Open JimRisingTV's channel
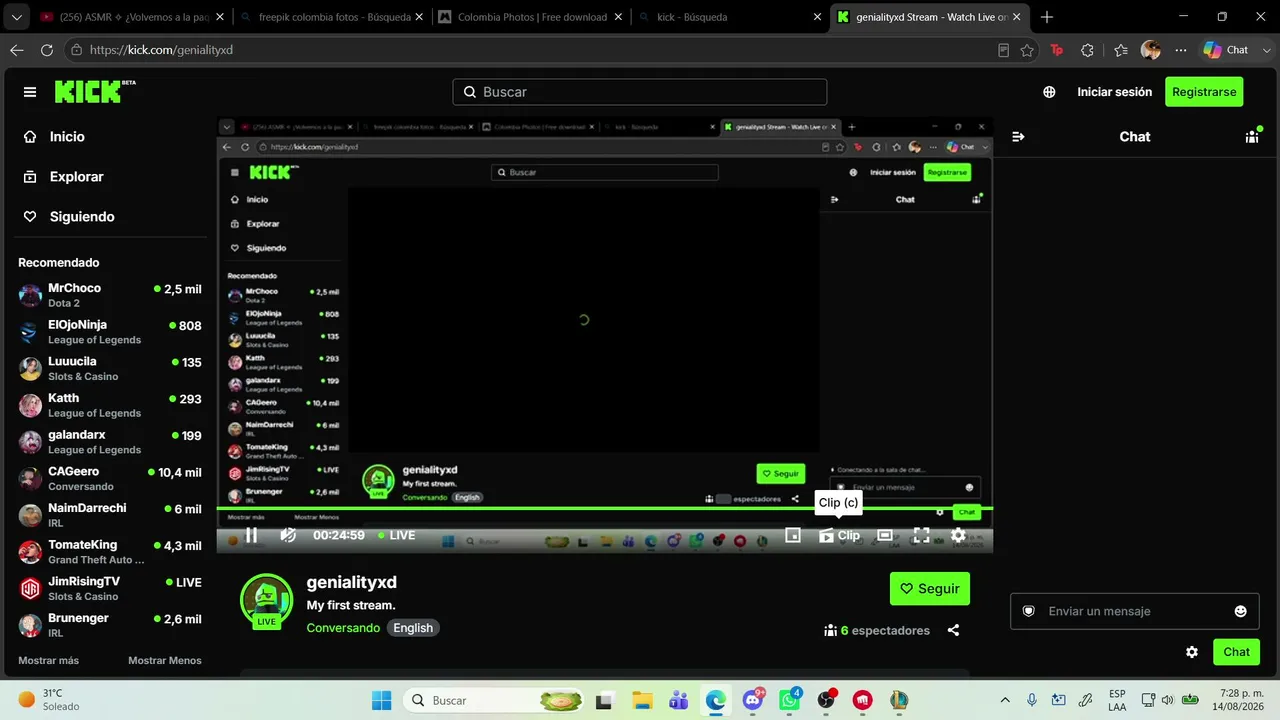1280x720 pixels. 110,589
